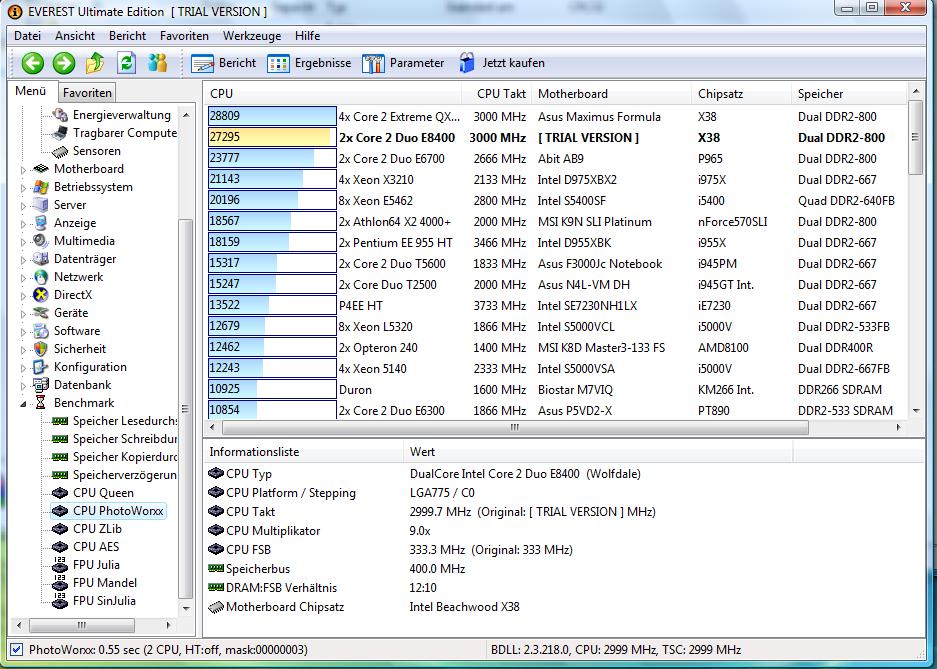Viewport: 937px width, 669px height.
Task: Select the Datenträger drive icon
Action: tap(41, 259)
